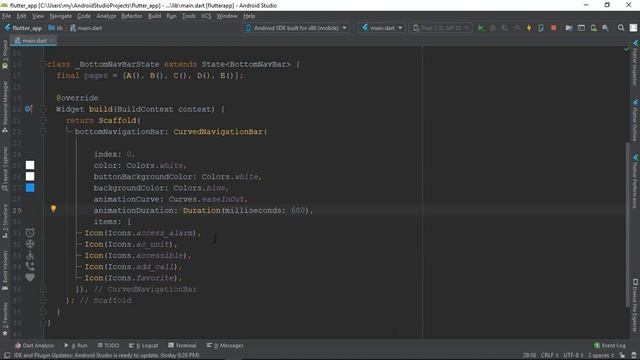Open the Android SDK device selector dropdown
Screen dimensions: 640x360
[296, 28]
